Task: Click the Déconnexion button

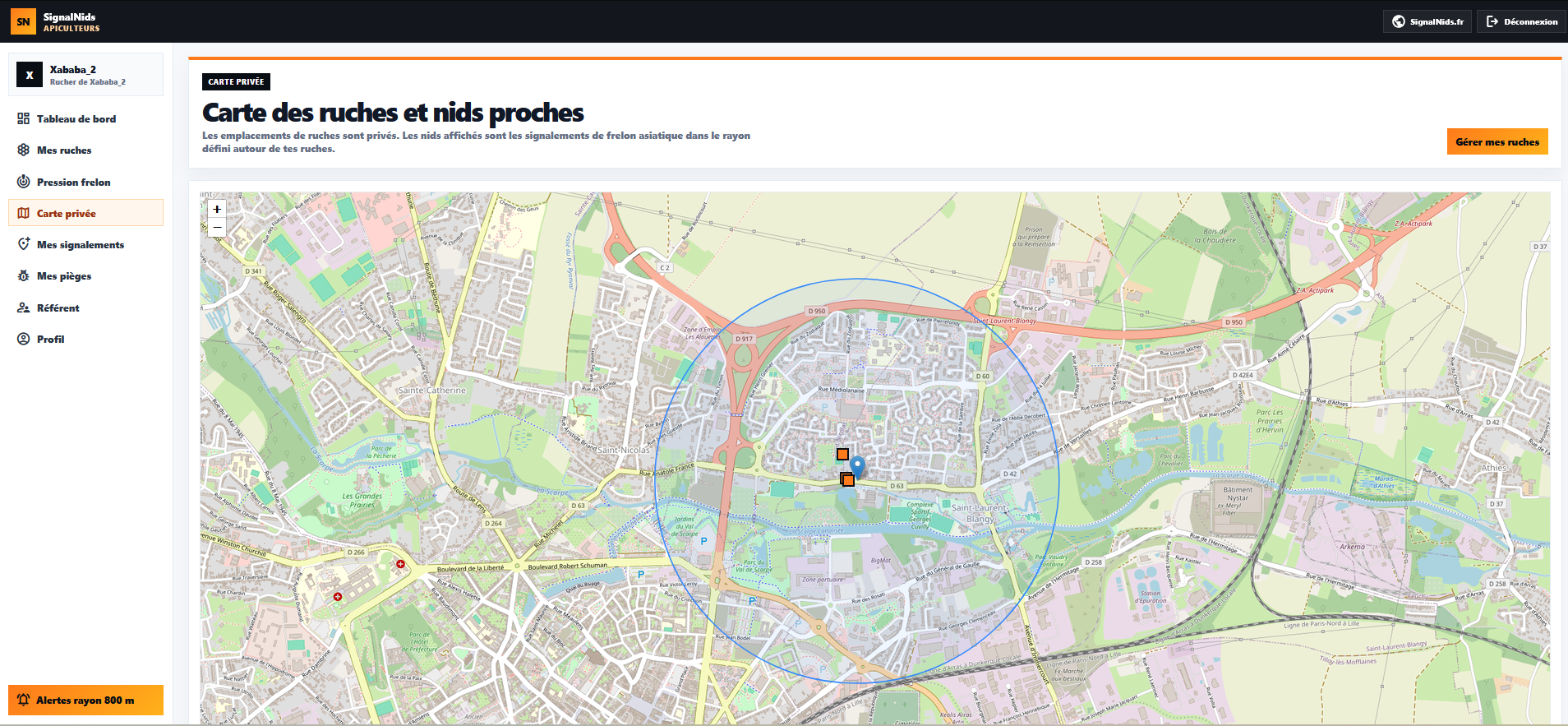Action: (1522, 21)
